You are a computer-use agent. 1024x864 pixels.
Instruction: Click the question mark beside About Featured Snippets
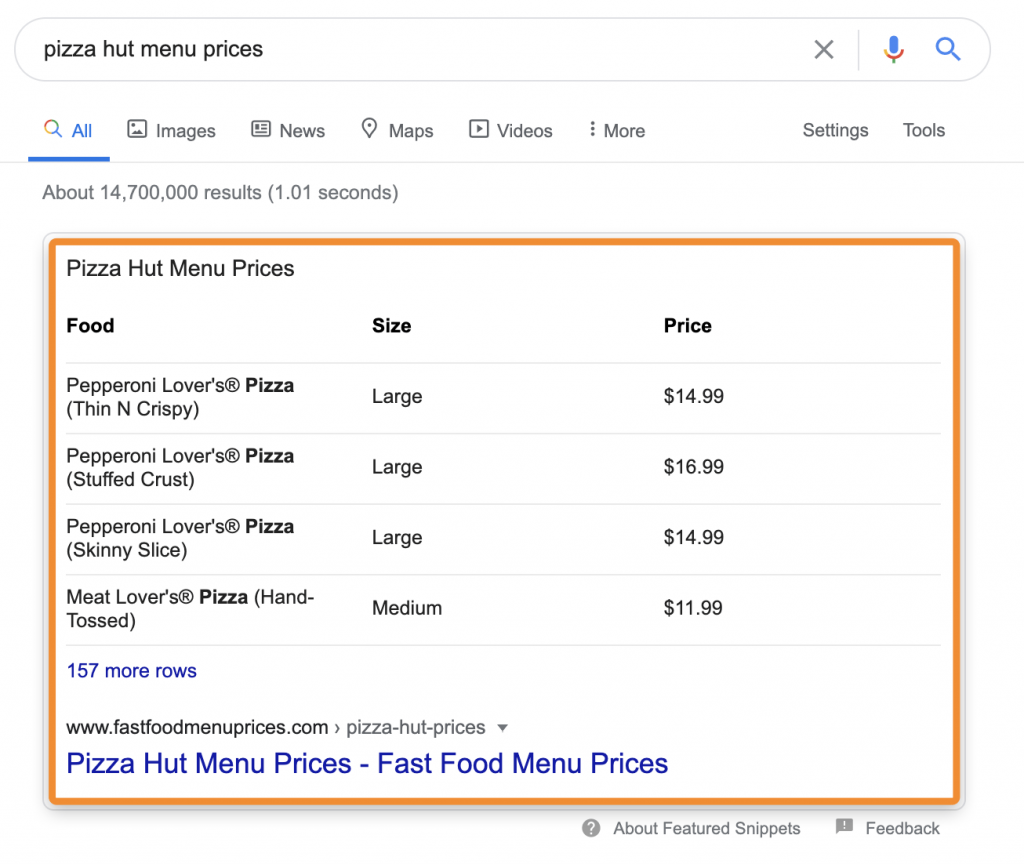pyautogui.click(x=591, y=828)
